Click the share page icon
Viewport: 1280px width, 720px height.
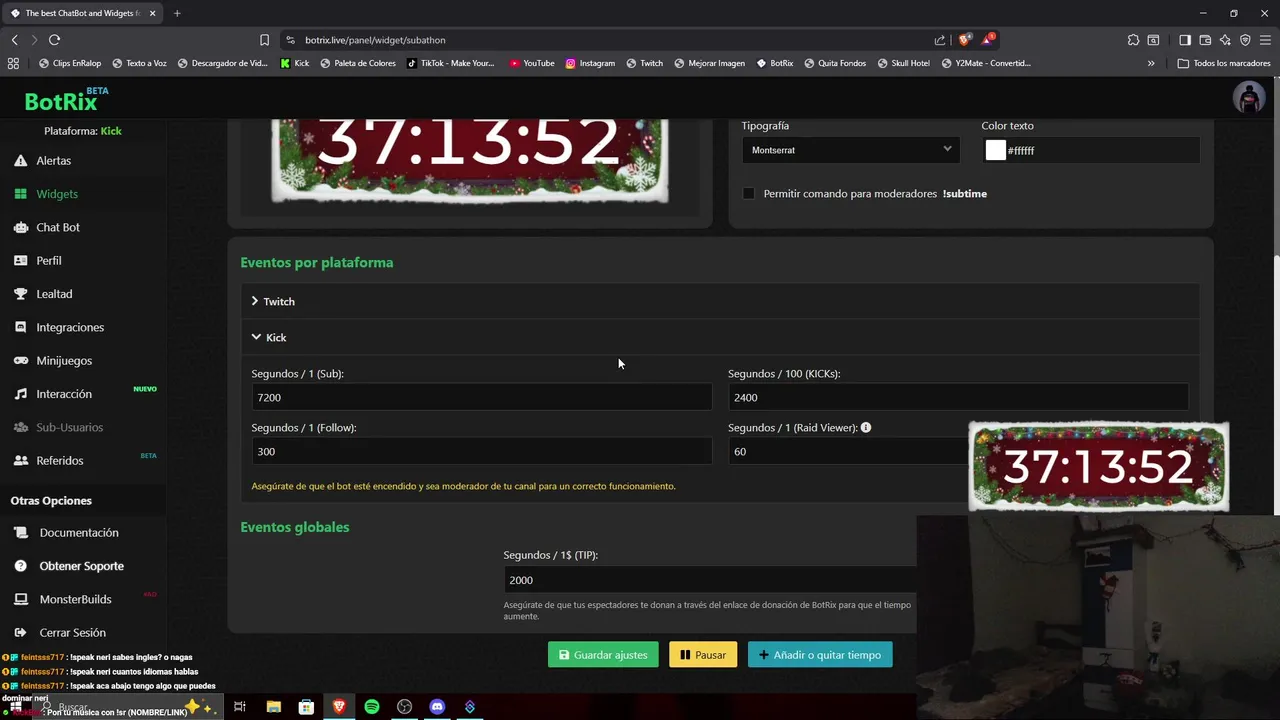pyautogui.click(x=940, y=40)
